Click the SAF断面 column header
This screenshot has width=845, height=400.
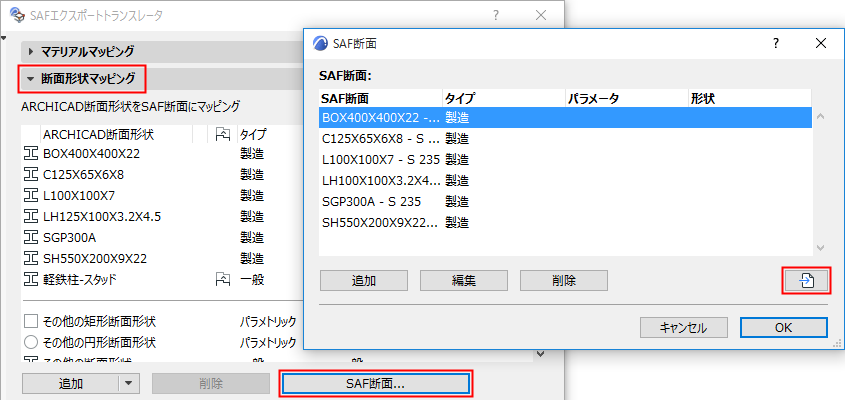[x=380, y=99]
